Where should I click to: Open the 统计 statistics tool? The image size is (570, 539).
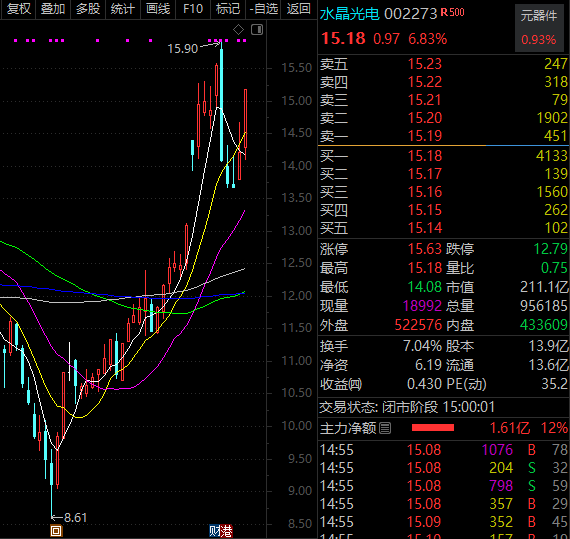pyautogui.click(x=123, y=9)
